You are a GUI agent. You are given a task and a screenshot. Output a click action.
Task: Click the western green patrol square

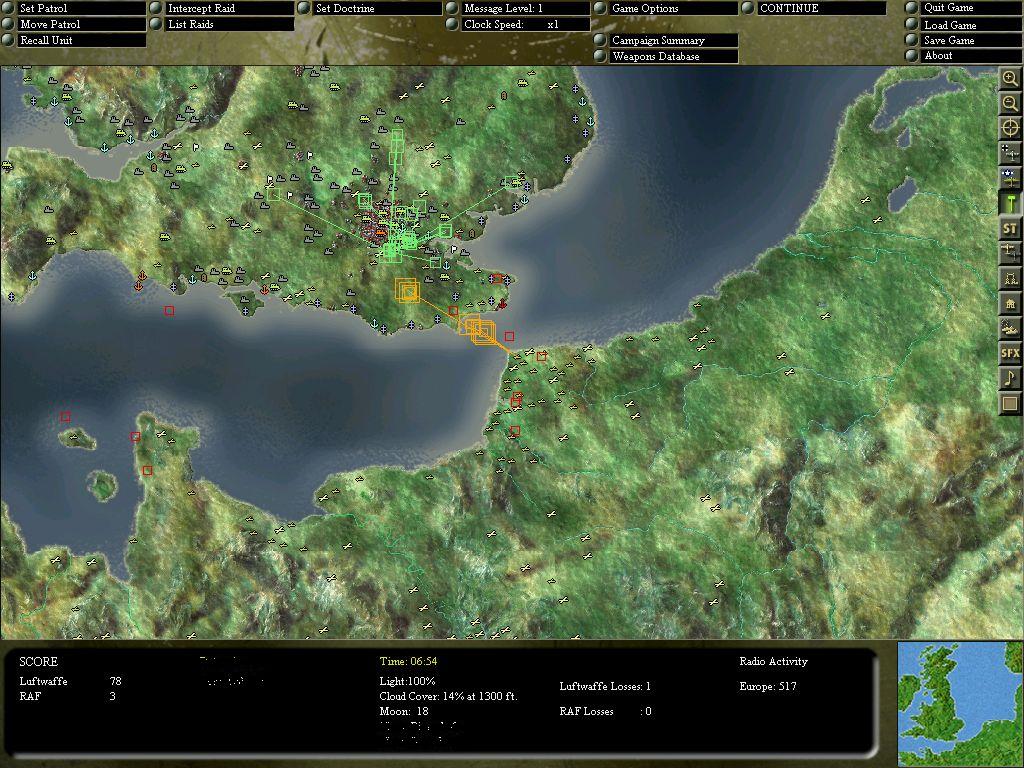coord(274,194)
